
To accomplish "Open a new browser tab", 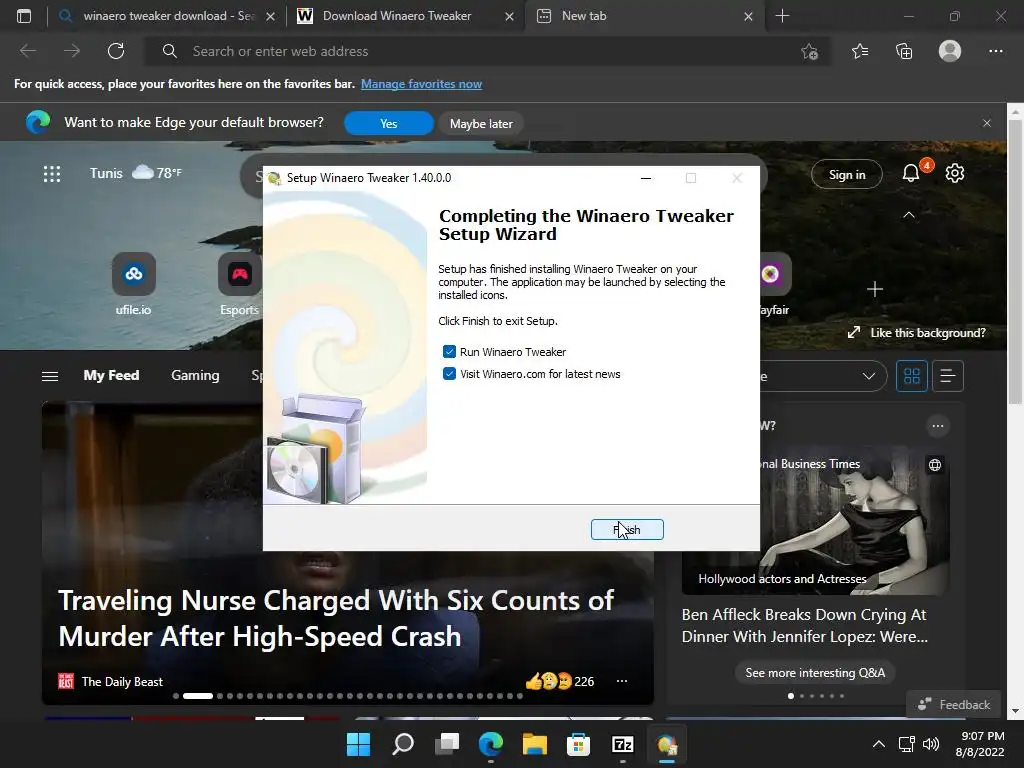I will point(782,16).
